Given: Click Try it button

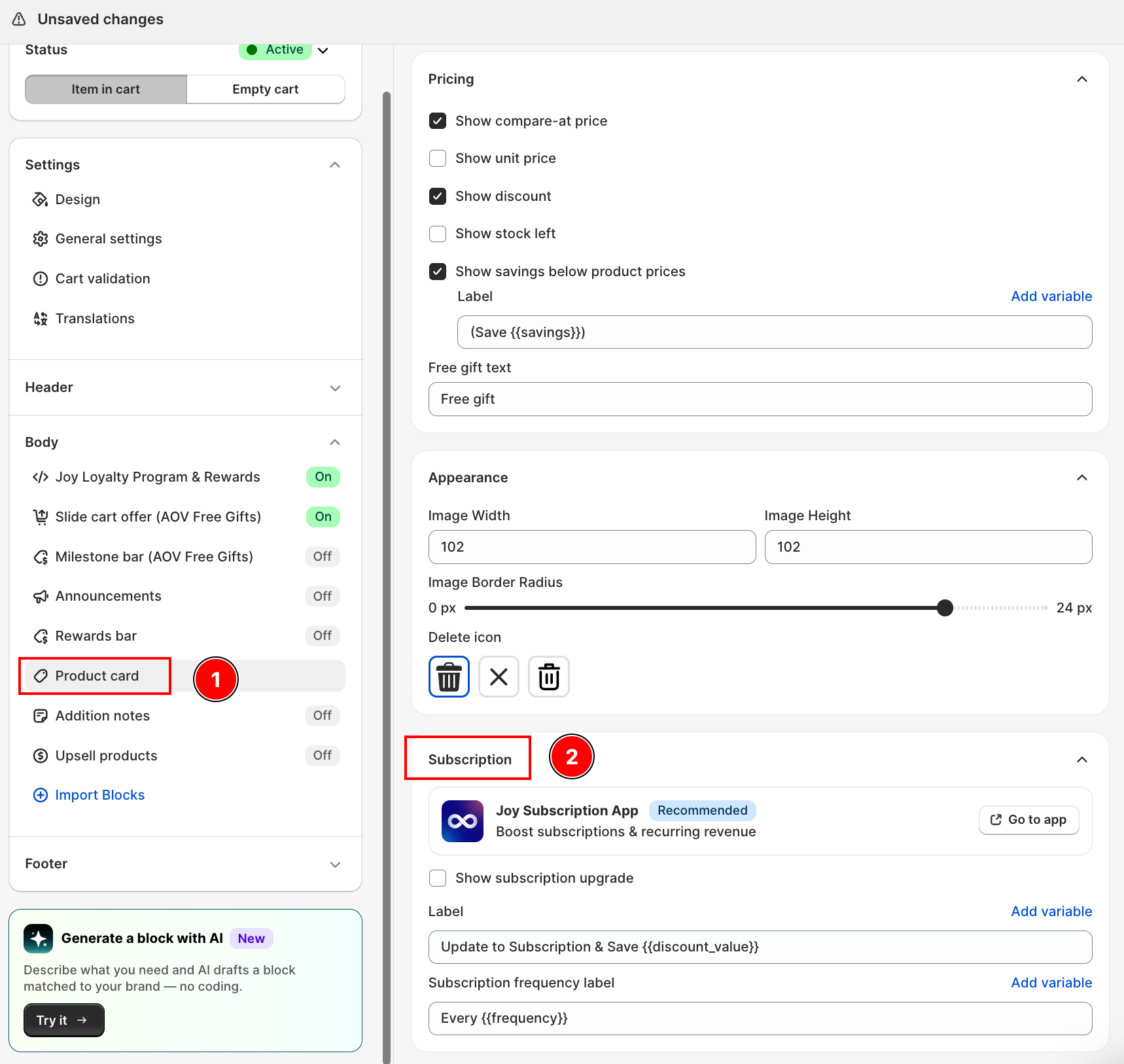Looking at the screenshot, I should pyautogui.click(x=63, y=1020).
